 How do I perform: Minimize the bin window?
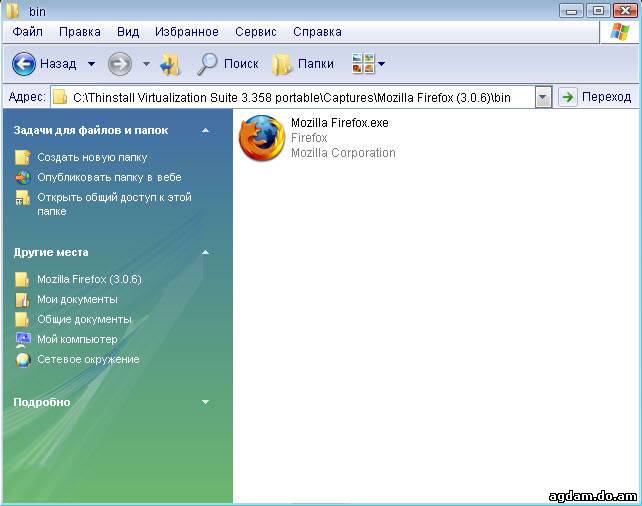(x=571, y=11)
